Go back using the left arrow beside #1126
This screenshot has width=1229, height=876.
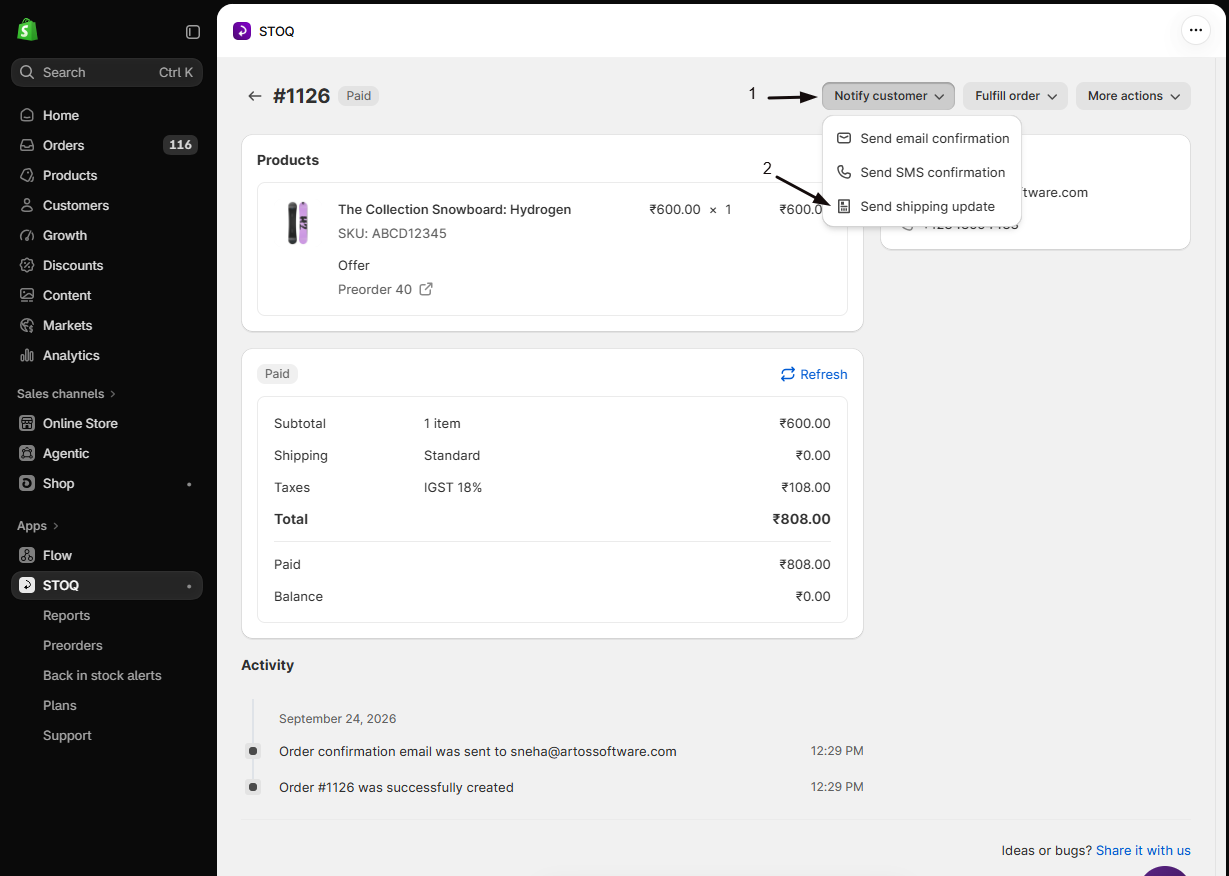[255, 96]
